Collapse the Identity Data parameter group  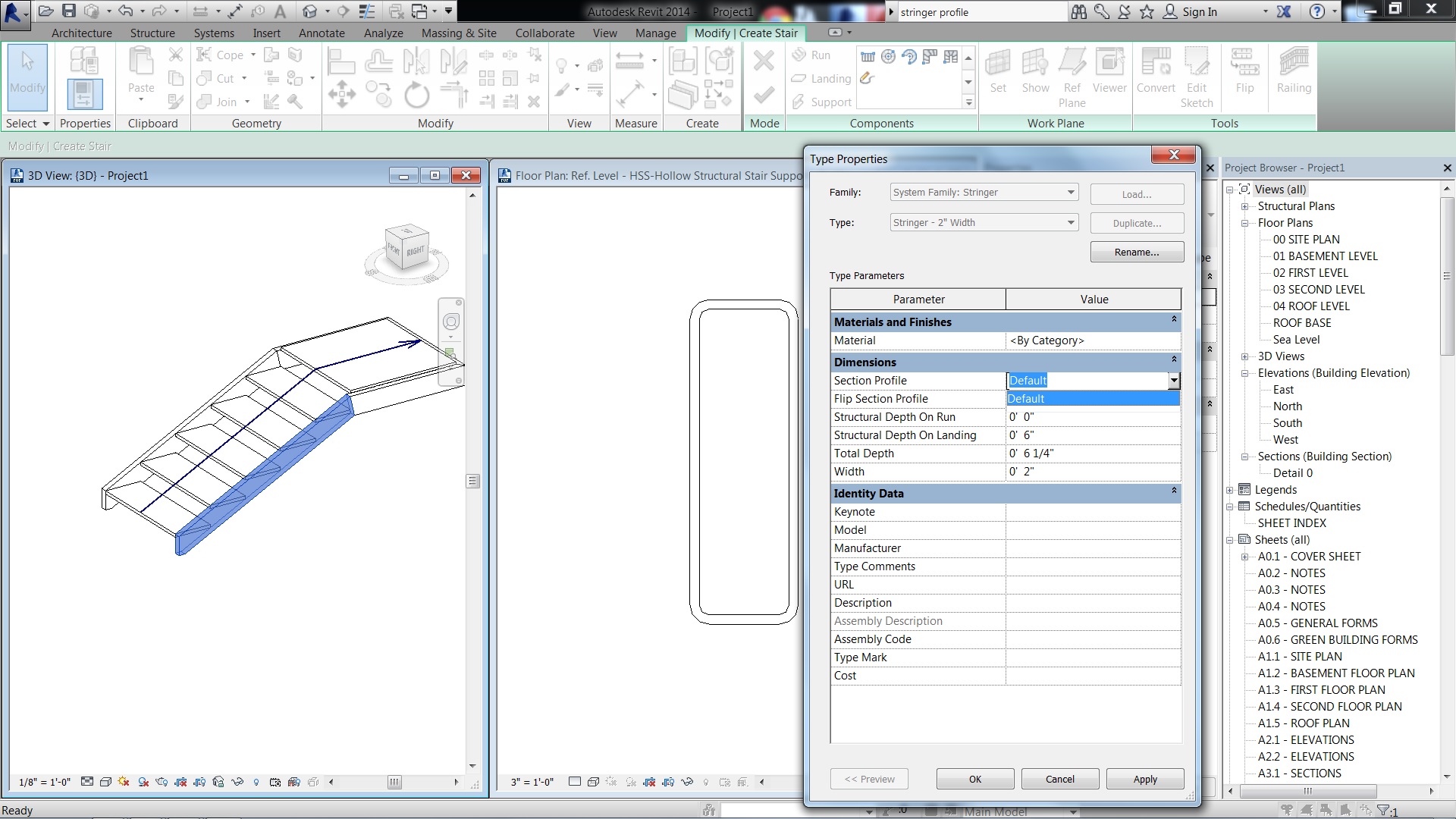(x=1173, y=491)
